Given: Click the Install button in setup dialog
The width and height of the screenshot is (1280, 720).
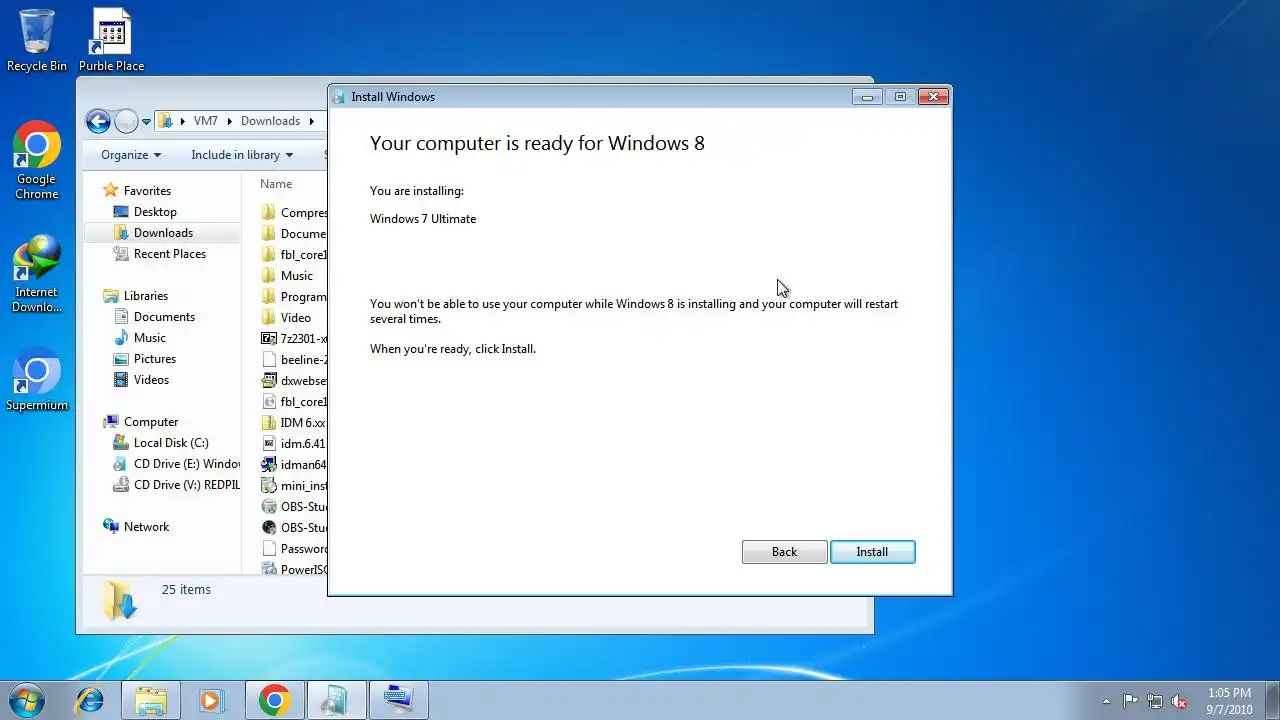Looking at the screenshot, I should [x=872, y=552].
